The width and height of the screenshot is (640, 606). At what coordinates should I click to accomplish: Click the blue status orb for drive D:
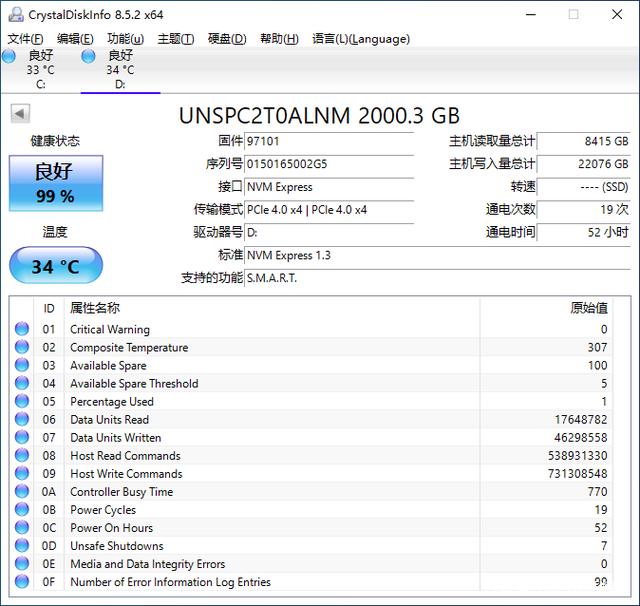tap(88, 56)
